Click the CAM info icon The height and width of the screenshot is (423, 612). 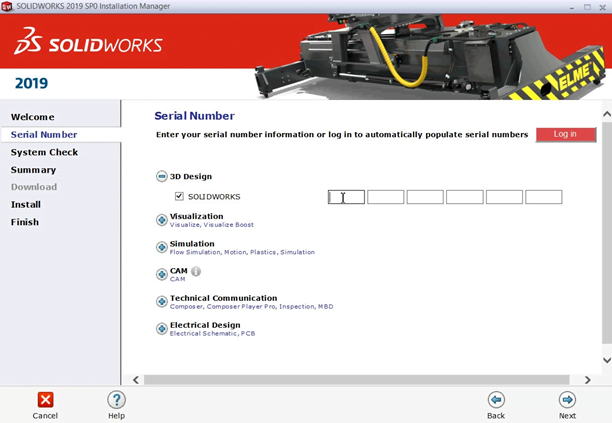pyautogui.click(x=196, y=271)
